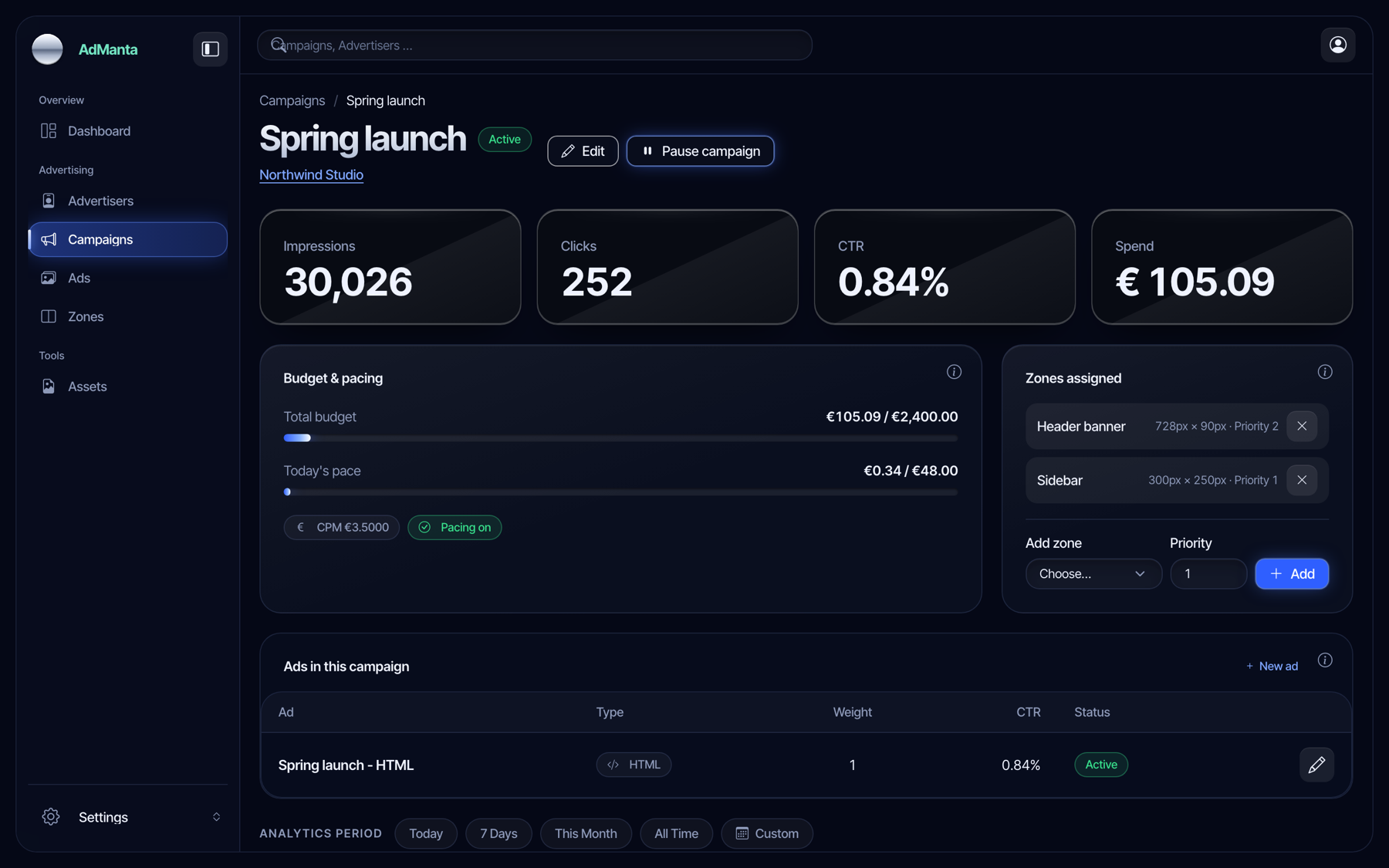Image resolution: width=1389 pixels, height=868 pixels.
Task: Select Campaigns in the sidebar
Action: [128, 239]
